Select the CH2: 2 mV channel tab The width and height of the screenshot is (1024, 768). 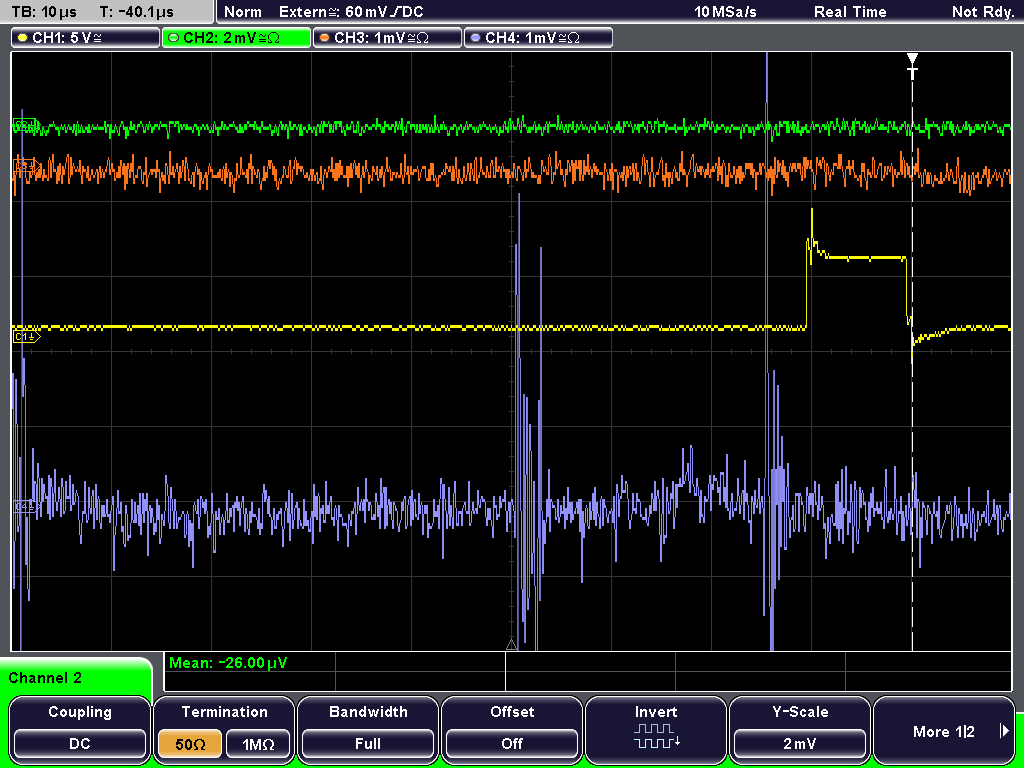[x=236, y=38]
